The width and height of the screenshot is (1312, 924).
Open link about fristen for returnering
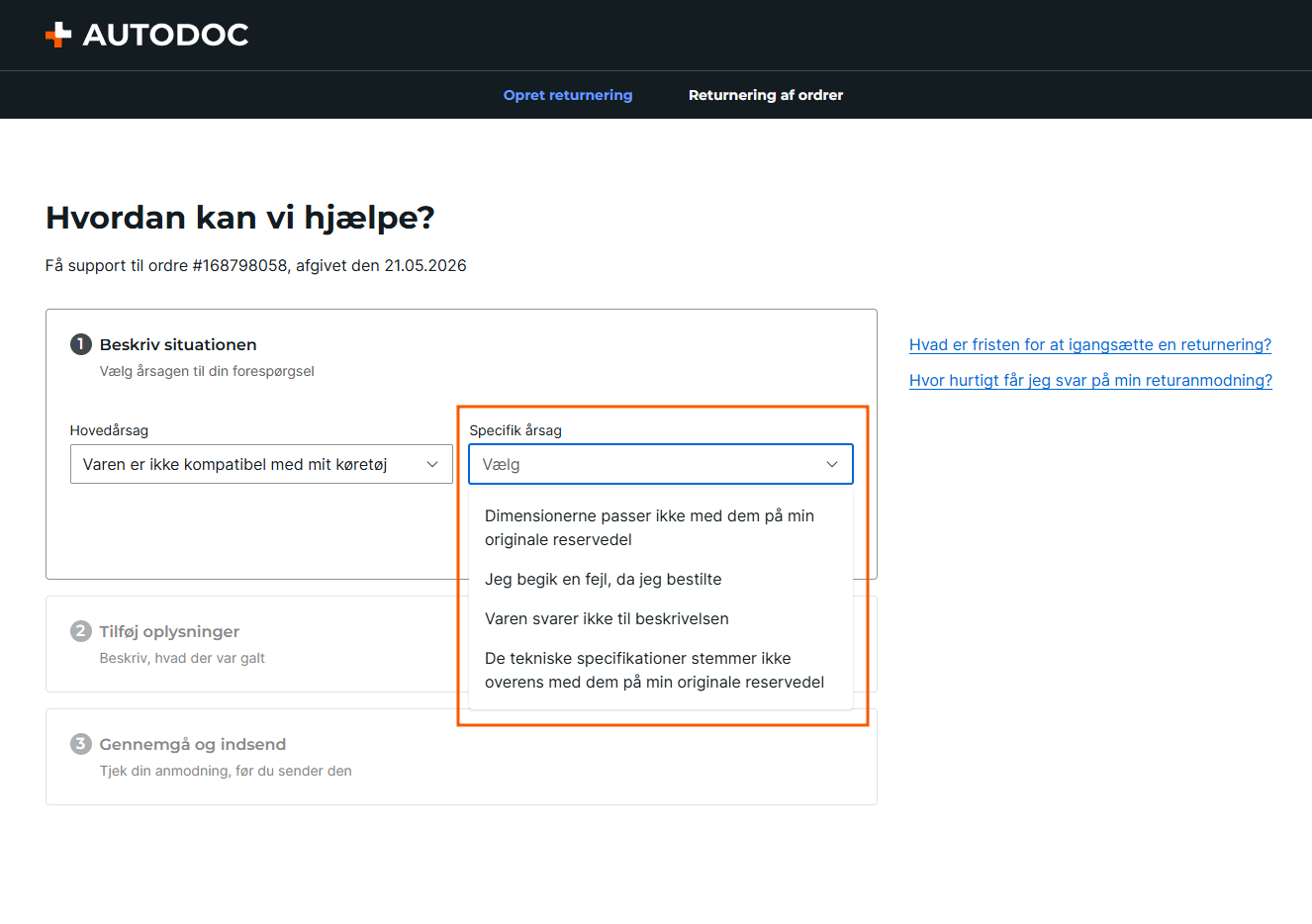(1090, 344)
